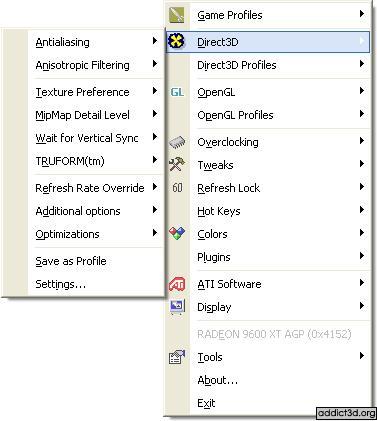
Task: Click the Overclocking chip icon
Action: pyautogui.click(x=177, y=142)
